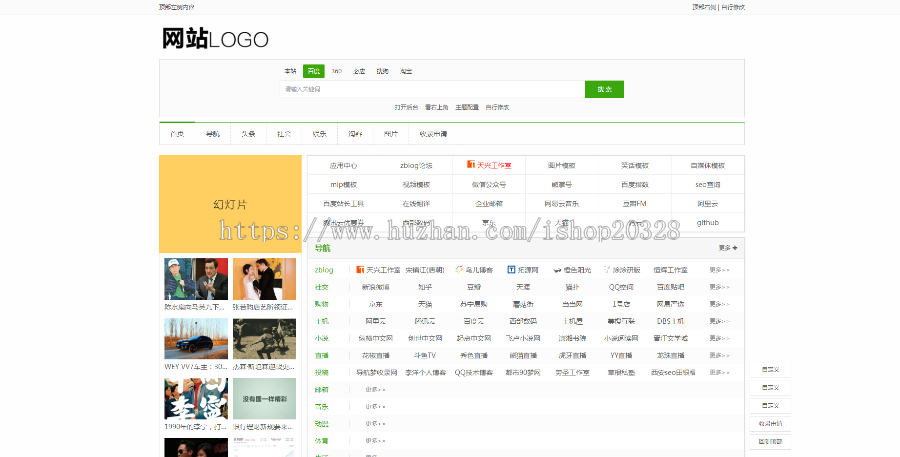This screenshot has height=457, width=900.
Task: Click the 涂涂研版 site icon
Action: pyautogui.click(x=607, y=270)
